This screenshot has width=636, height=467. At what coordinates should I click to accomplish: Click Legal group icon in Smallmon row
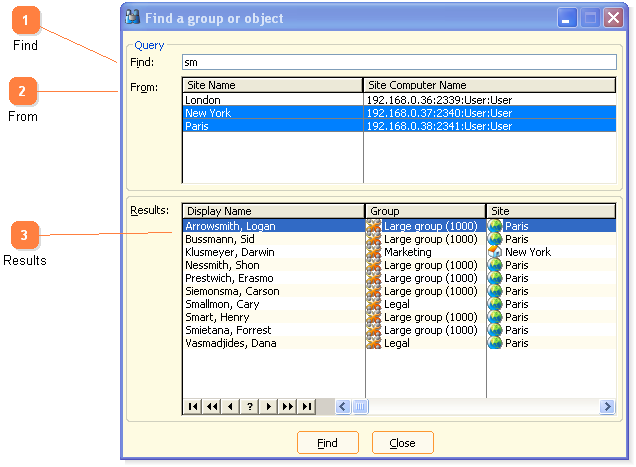pos(374,304)
